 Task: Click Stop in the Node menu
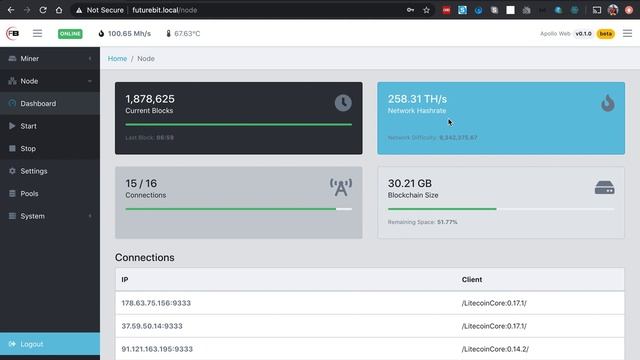click(x=50, y=149)
